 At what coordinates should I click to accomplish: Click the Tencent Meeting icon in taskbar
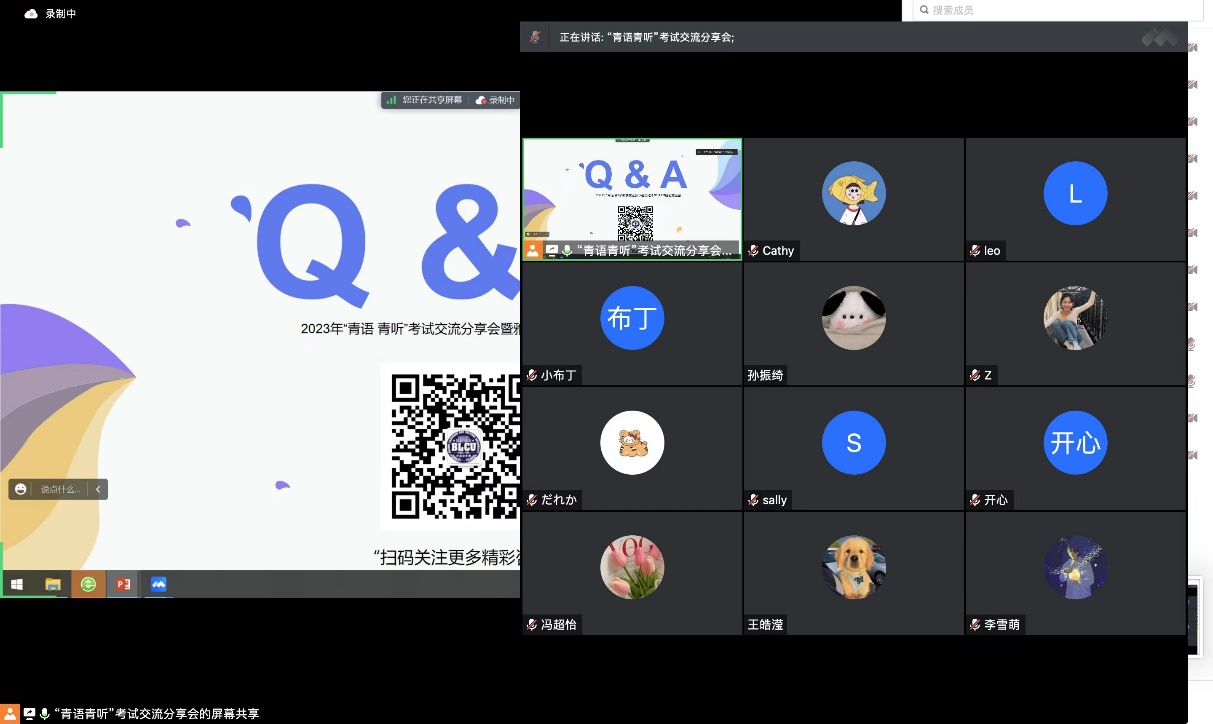[158, 584]
